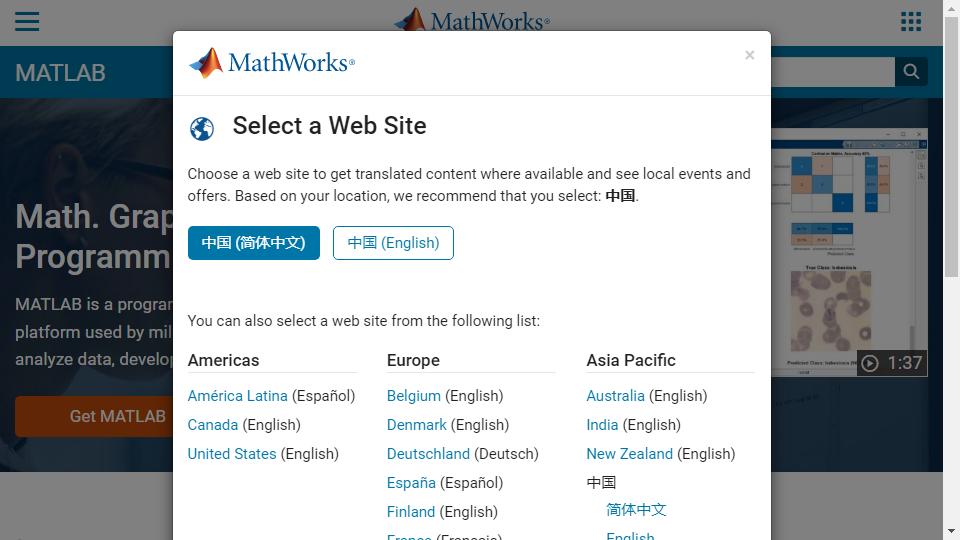Click the MathWorks logo in the dialog

point(272,63)
